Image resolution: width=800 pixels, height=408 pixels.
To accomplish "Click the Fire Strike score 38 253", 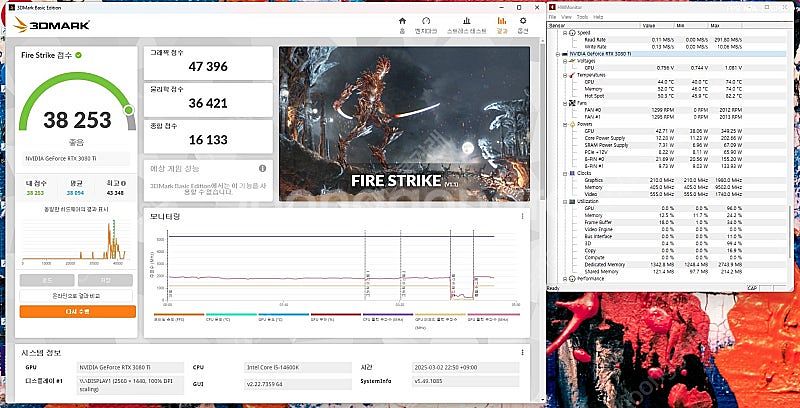I will (77, 120).
